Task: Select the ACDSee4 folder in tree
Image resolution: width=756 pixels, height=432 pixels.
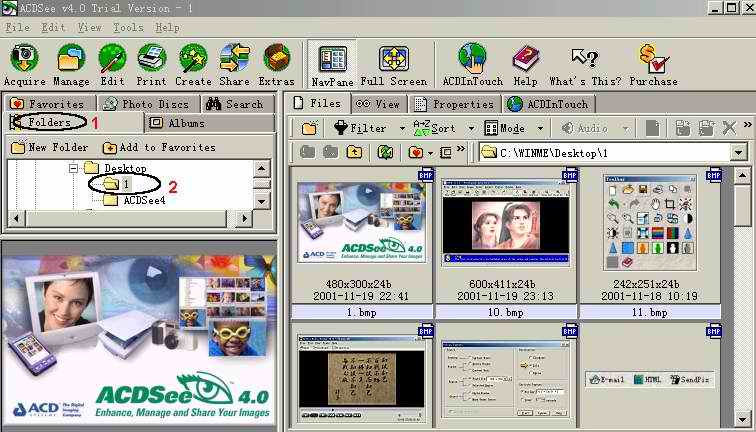Action: (144, 200)
